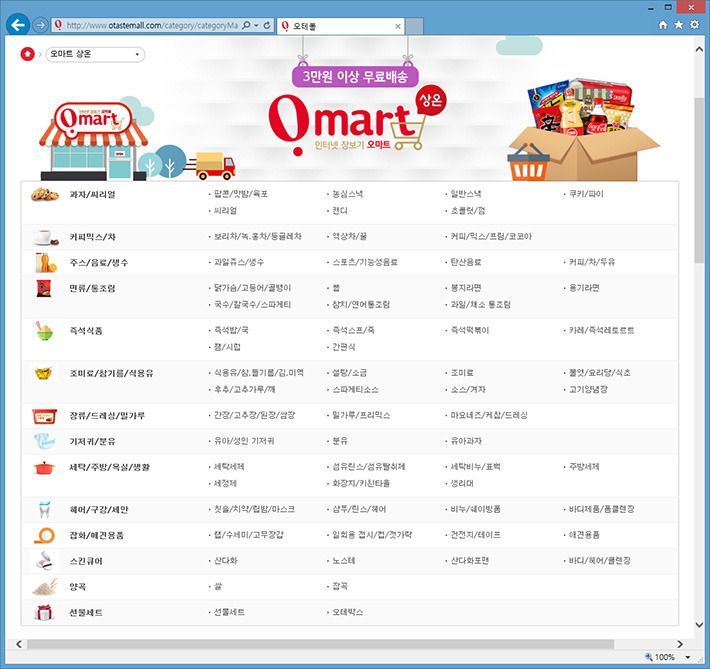Image resolution: width=710 pixels, height=669 pixels.
Task: Click the yellow bowl icon for 조미료/참기름/식용유
Action: tap(43, 373)
